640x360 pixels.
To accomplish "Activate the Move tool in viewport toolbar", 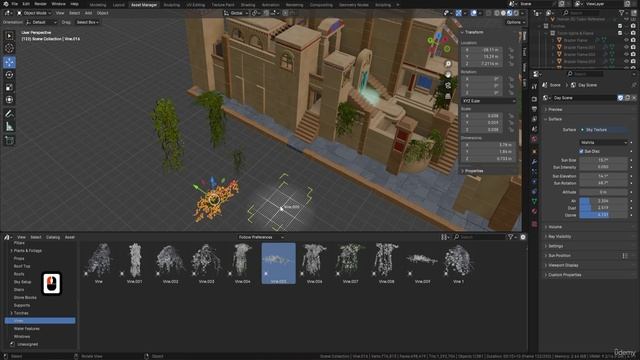I will (x=9, y=62).
